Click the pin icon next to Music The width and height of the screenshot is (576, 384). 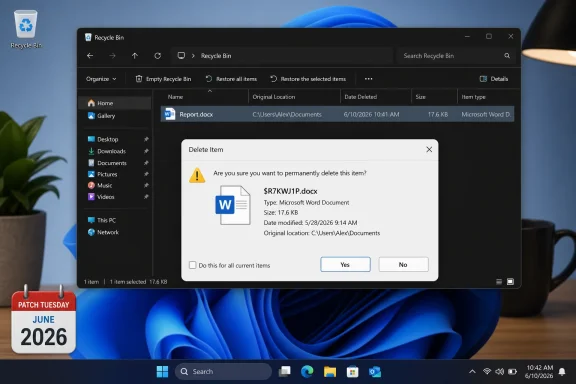[146, 186]
